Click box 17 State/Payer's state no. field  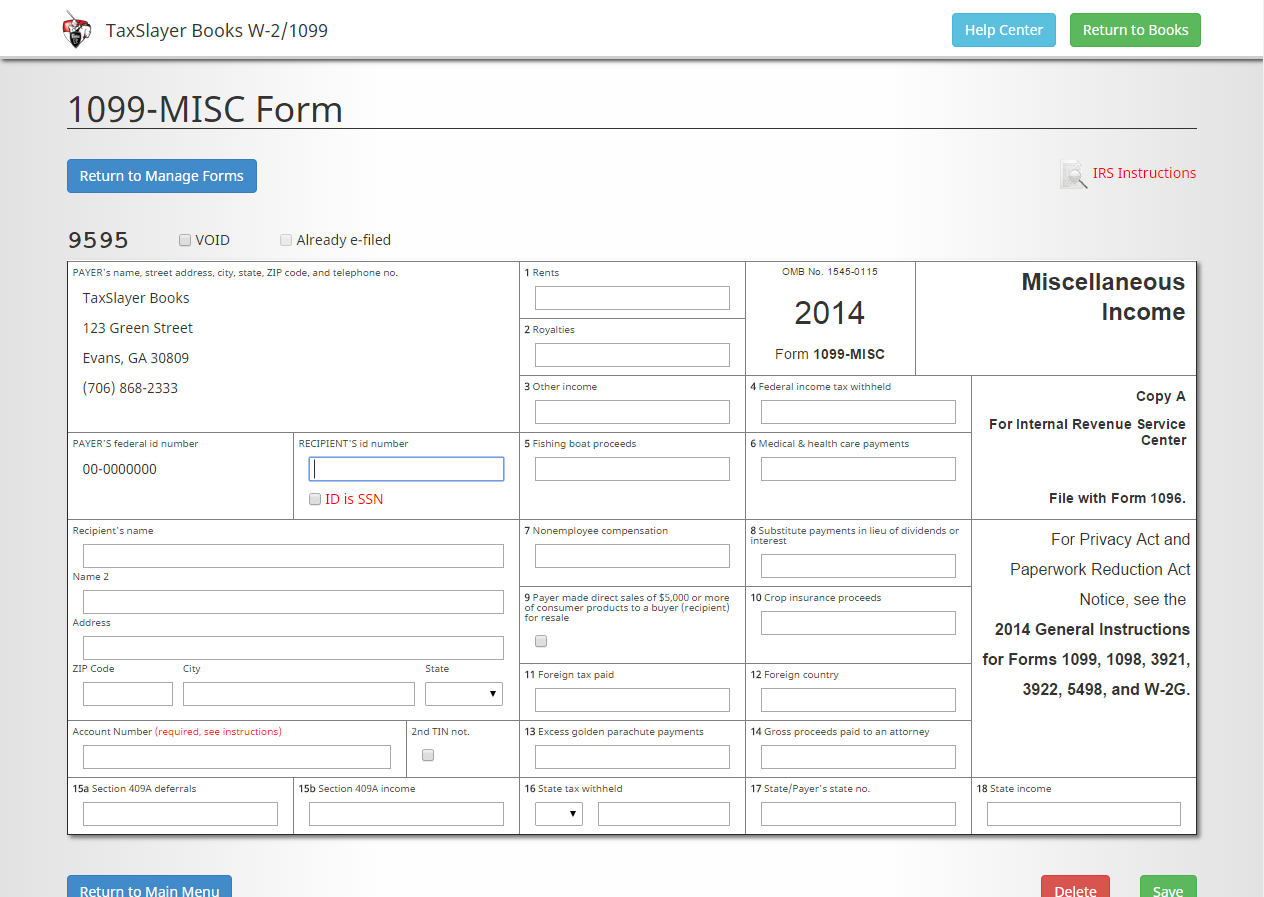point(858,814)
